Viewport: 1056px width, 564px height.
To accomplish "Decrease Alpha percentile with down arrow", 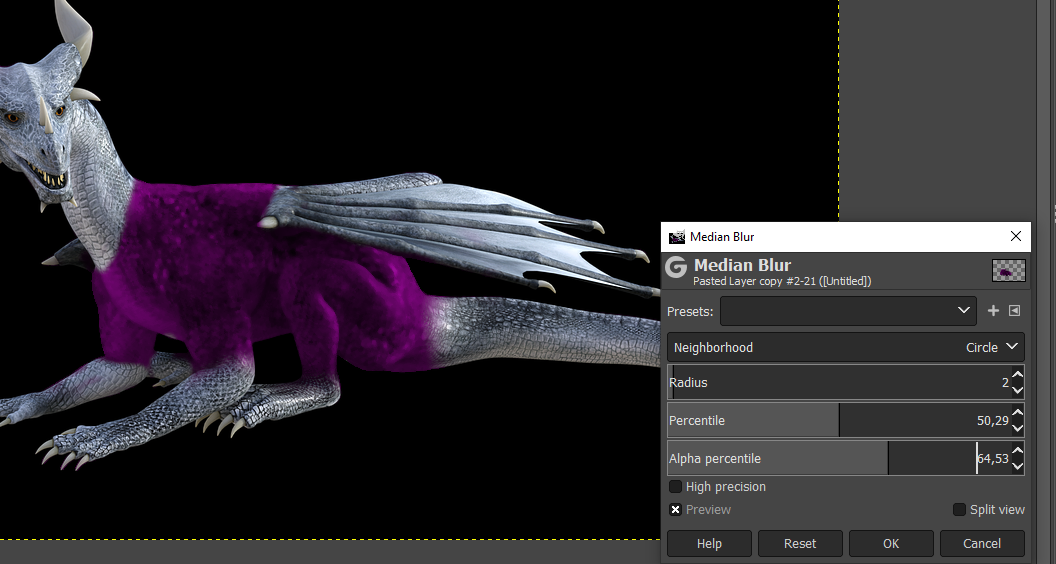I will [x=1017, y=465].
